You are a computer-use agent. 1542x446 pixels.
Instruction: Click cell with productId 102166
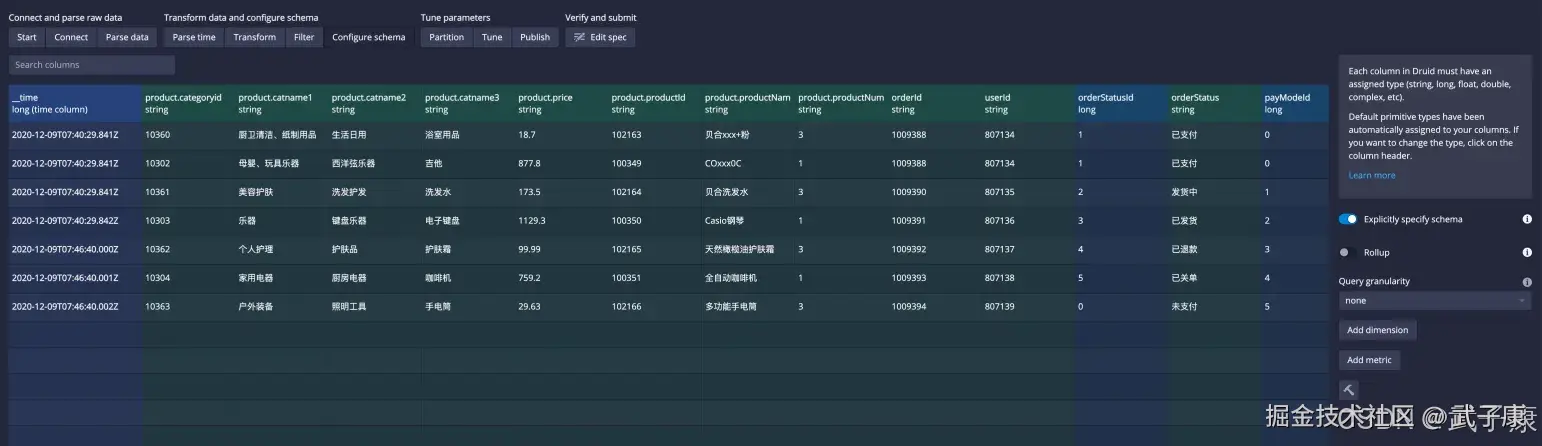pos(654,306)
